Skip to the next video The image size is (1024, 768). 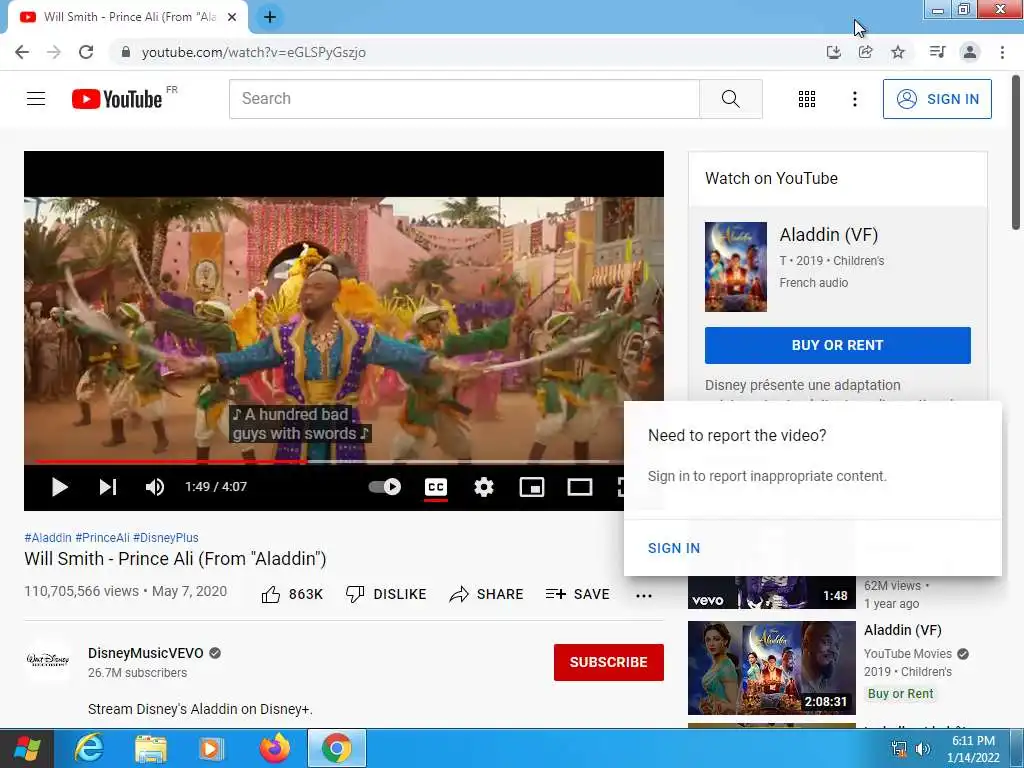[x=108, y=487]
